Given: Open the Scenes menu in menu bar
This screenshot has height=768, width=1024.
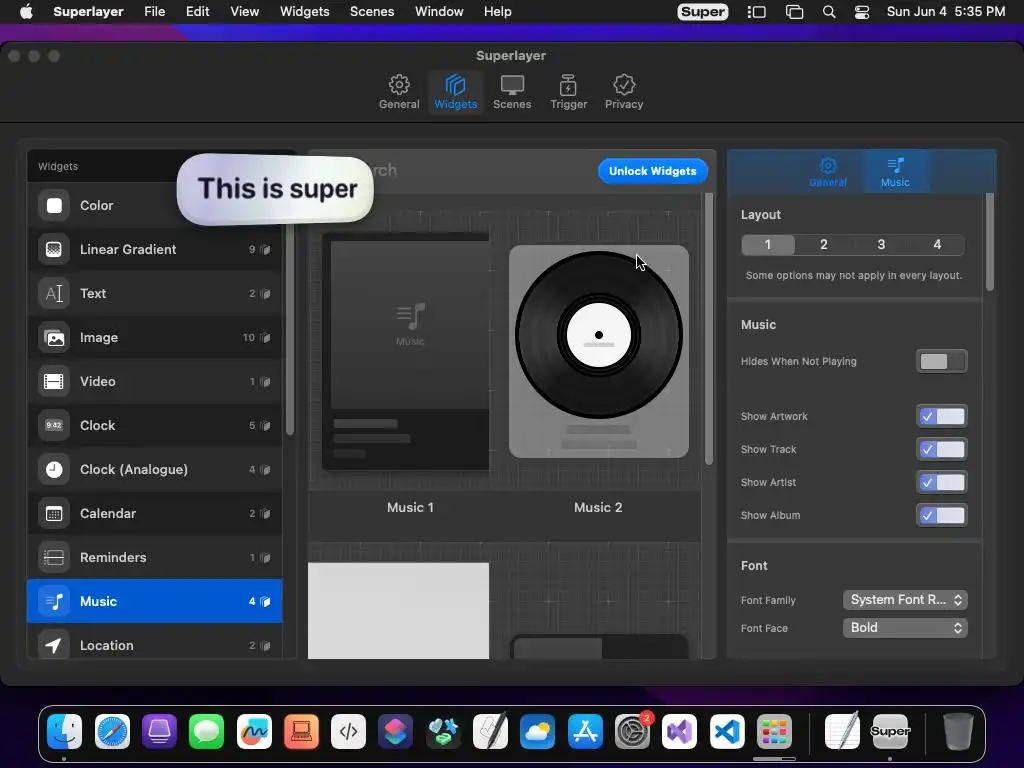Looking at the screenshot, I should pos(372,12).
